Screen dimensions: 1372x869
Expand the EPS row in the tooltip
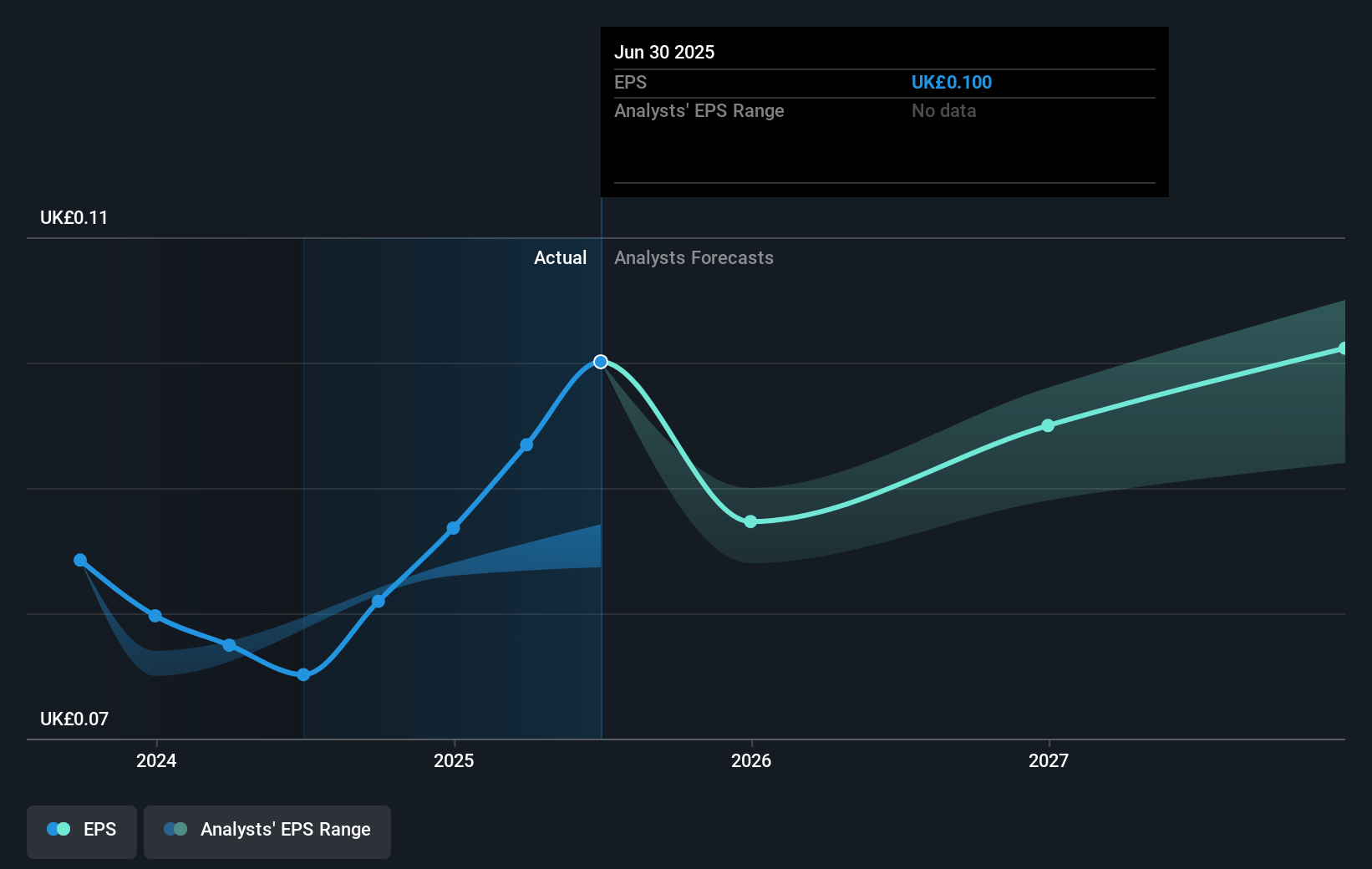631,83
